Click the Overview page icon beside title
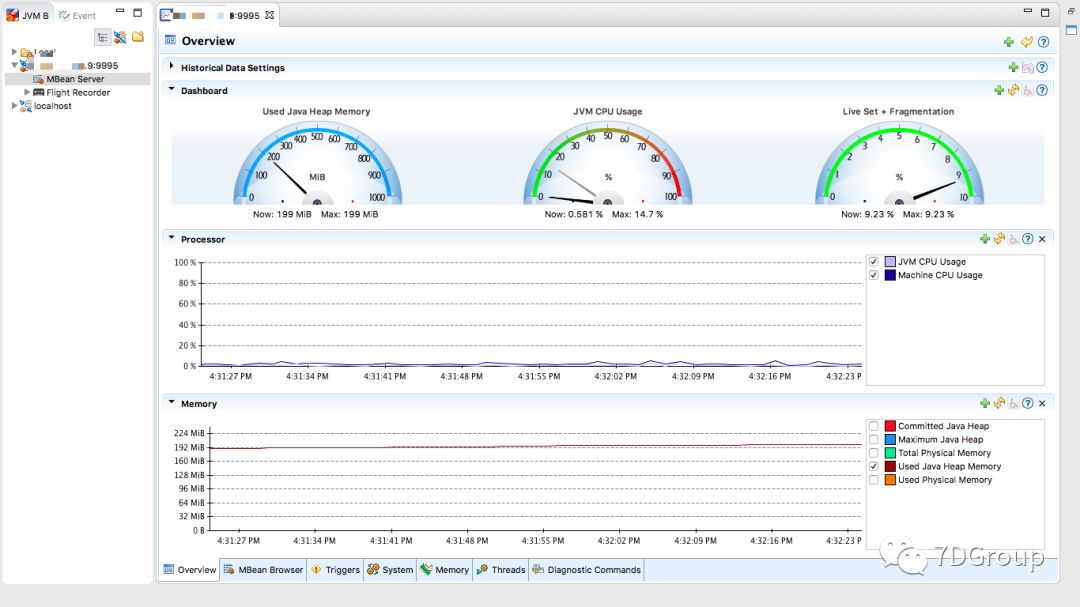 [170, 41]
